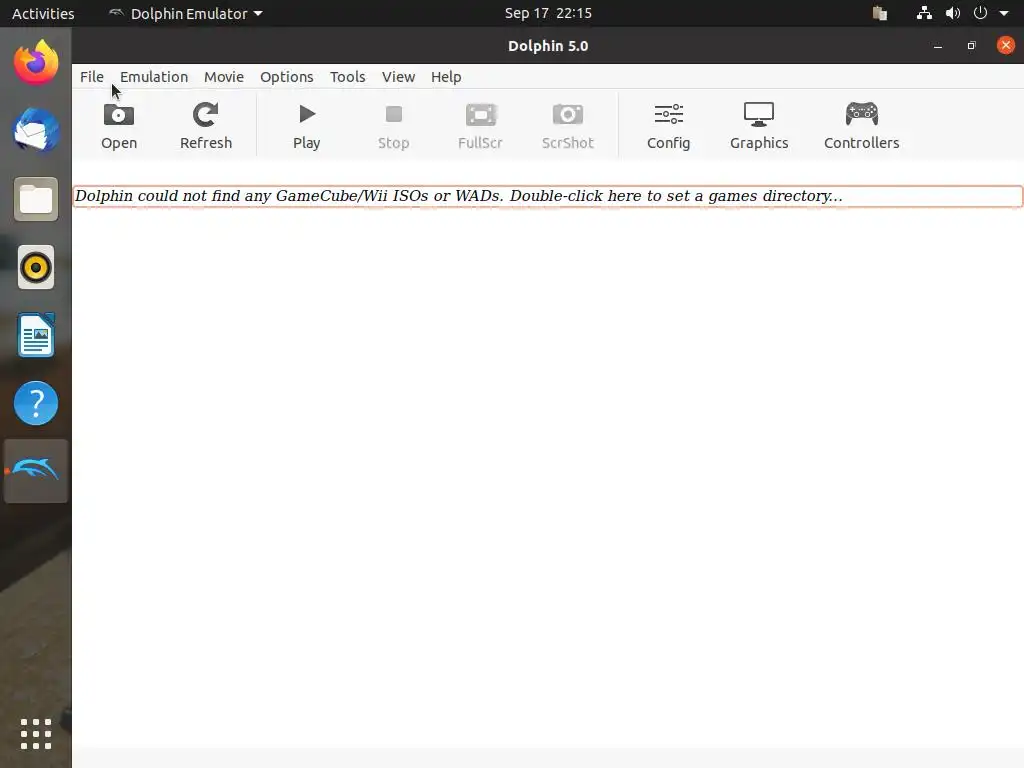1024x768 pixels.
Task: Open Activities overview
Action: tap(43, 13)
